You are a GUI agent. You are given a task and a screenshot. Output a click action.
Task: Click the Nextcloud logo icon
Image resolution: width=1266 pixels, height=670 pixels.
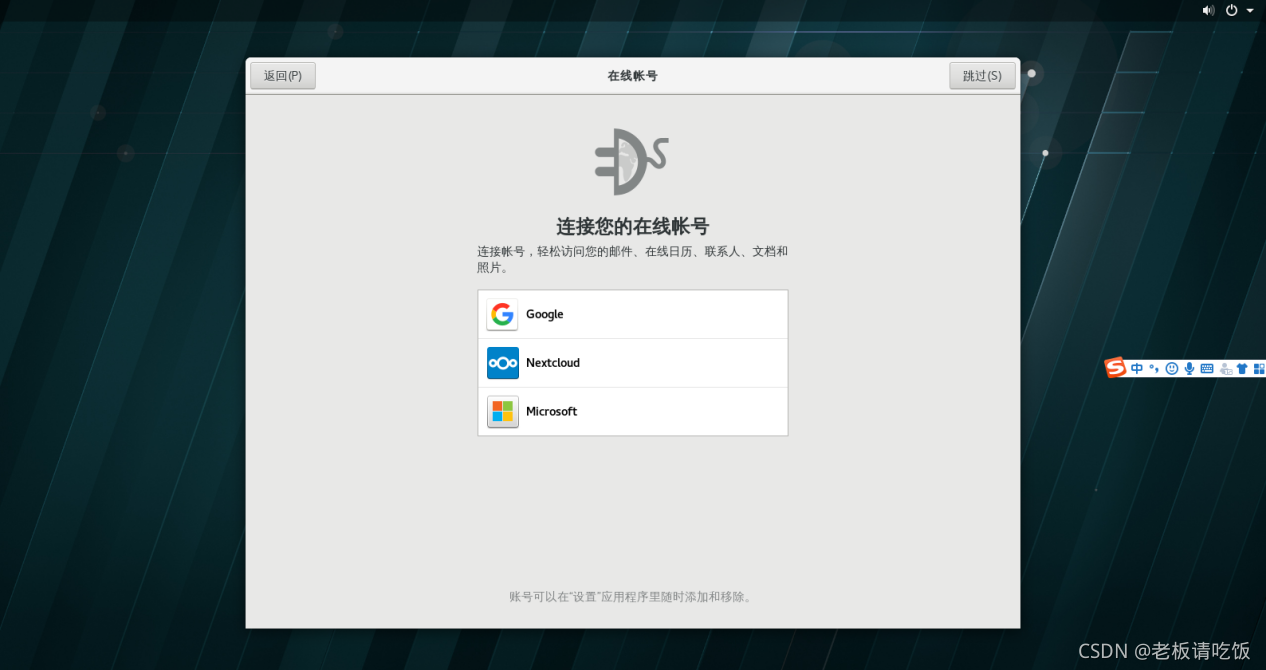502,363
